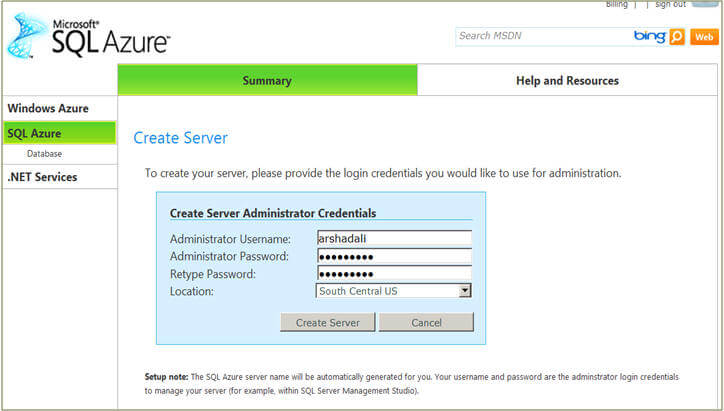The height and width of the screenshot is (411, 724).
Task: Select .NET Services in sidebar
Action: click(59, 177)
